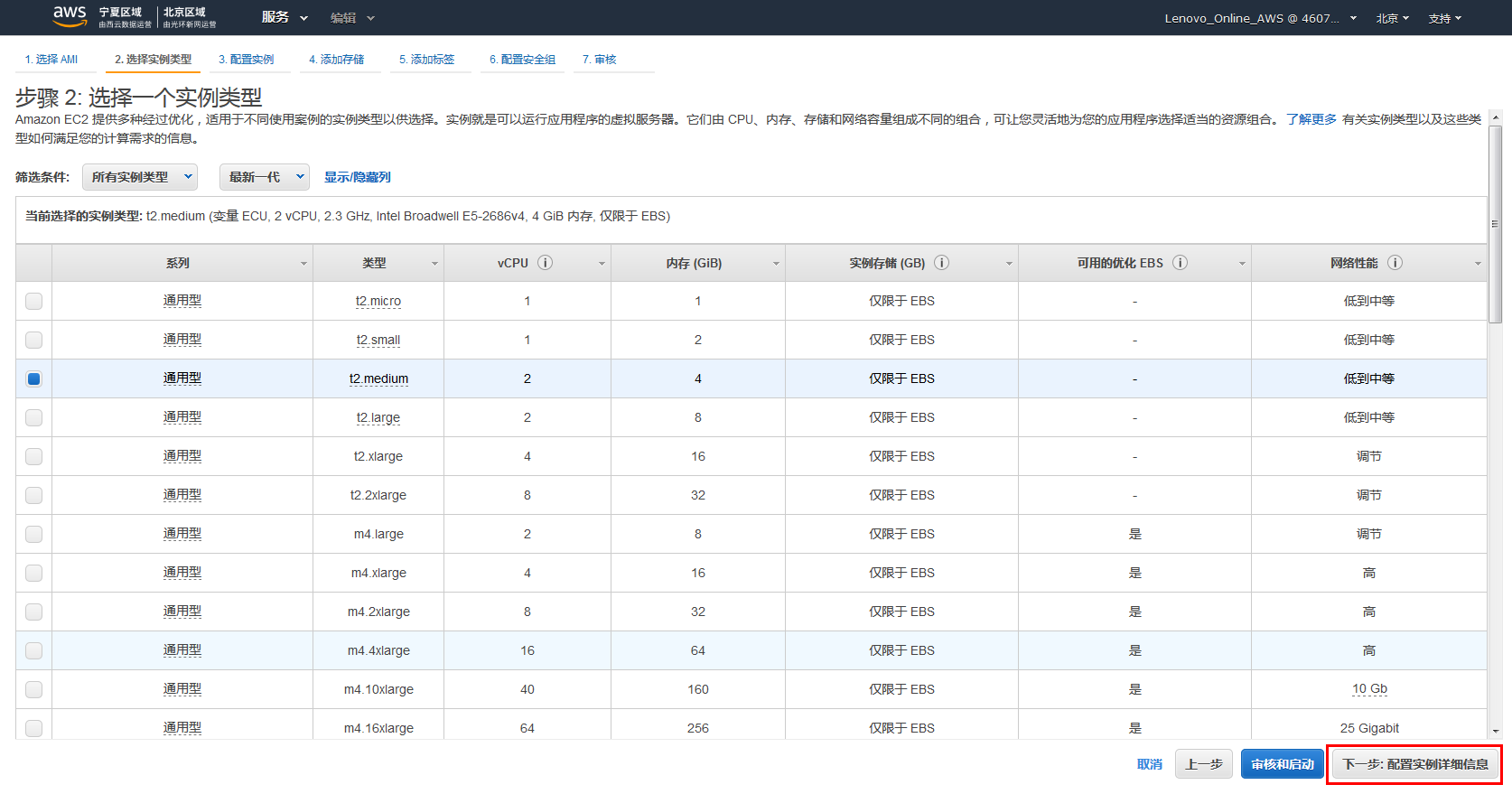The image size is (1512, 794).
Task: Select the m4.2xlarge instance checkbox
Action: pos(33,612)
